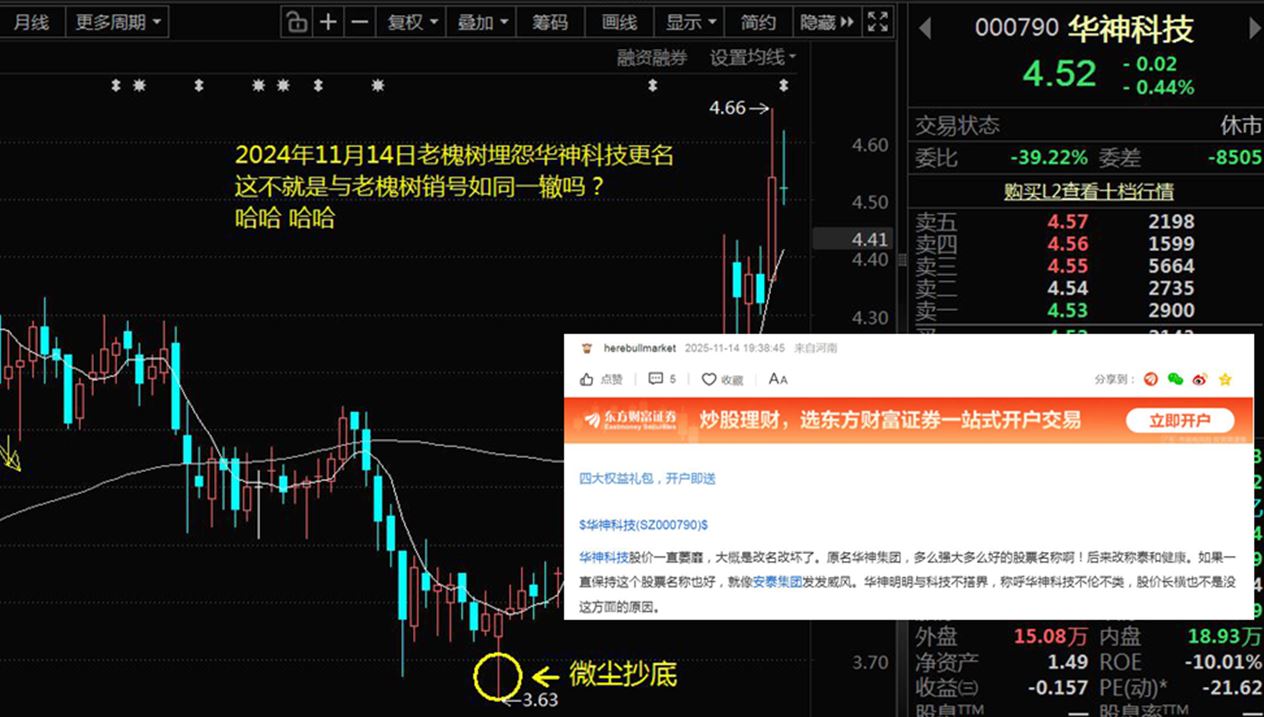Click 内盘 value 18.93万

click(1224, 637)
